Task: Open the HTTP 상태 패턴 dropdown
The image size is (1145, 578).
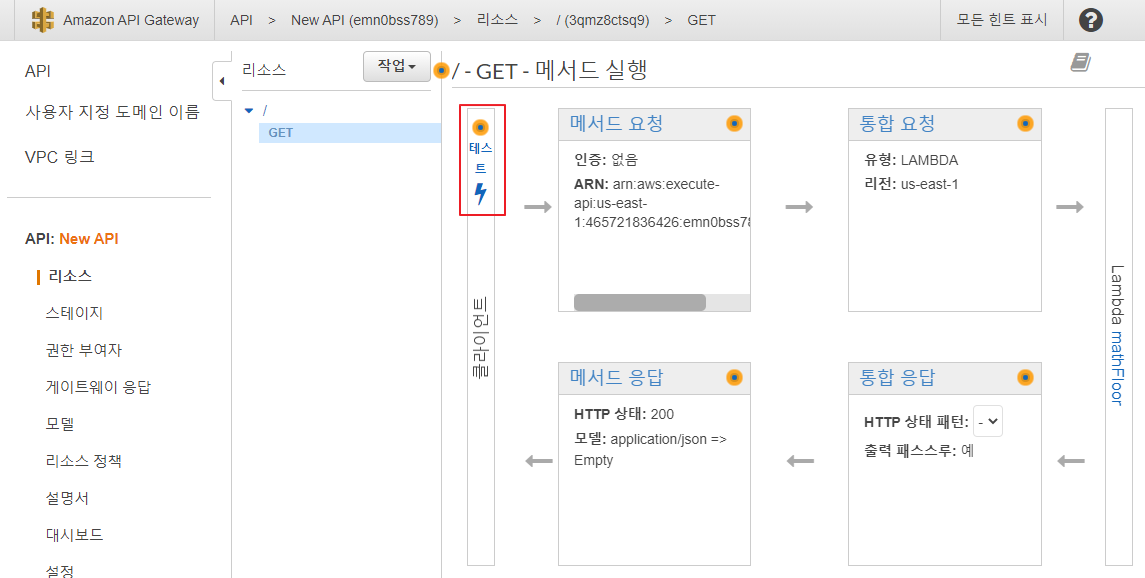Action: click(x=988, y=421)
